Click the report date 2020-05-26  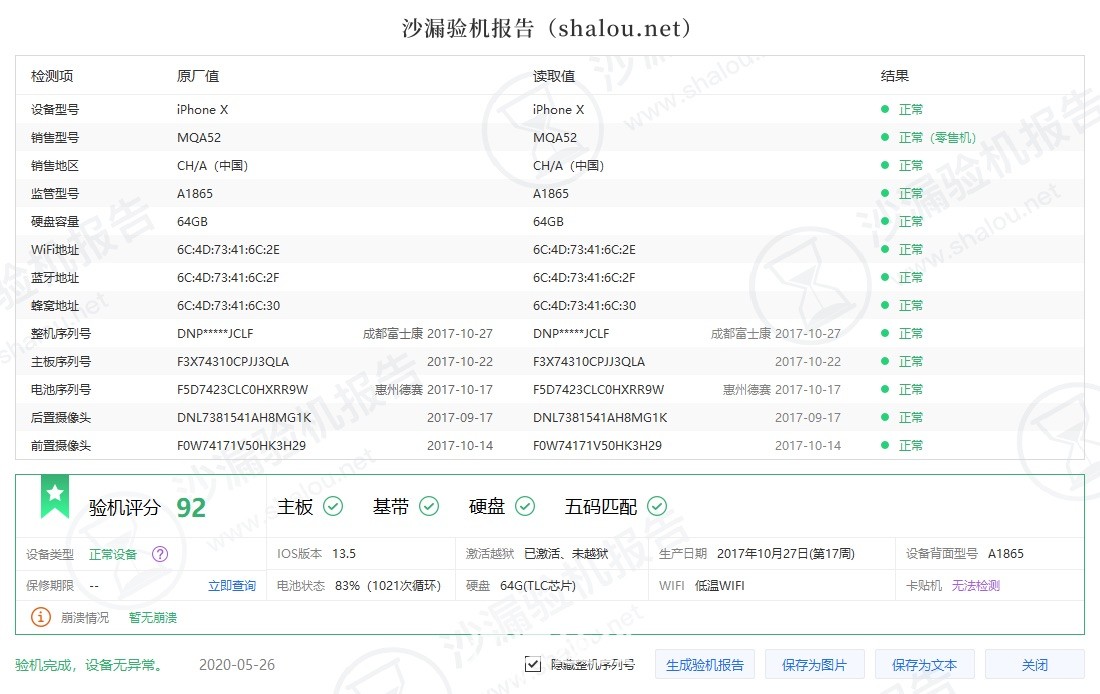237,665
